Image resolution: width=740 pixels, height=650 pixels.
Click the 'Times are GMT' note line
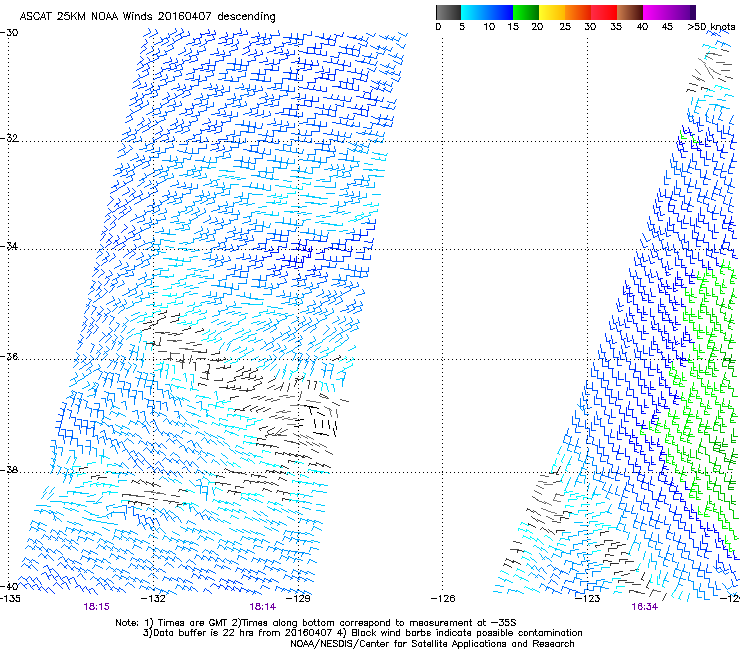(316, 623)
